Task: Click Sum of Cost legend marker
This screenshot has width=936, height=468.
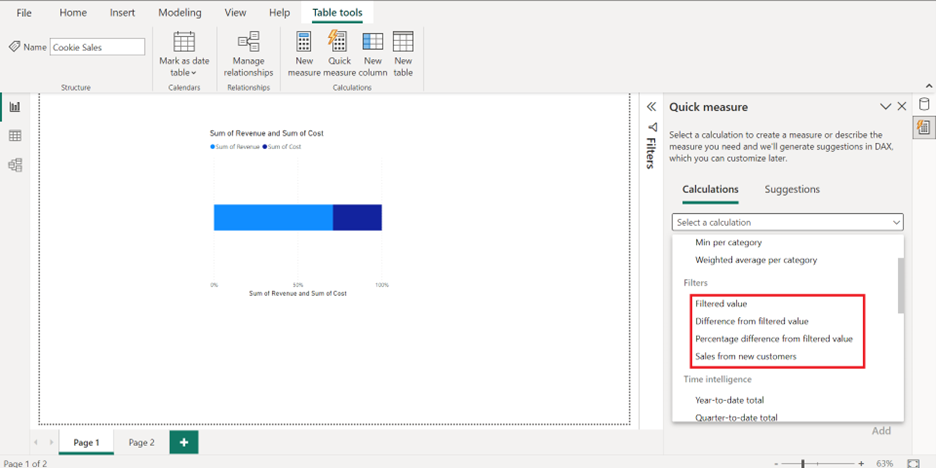Action: (x=263, y=147)
